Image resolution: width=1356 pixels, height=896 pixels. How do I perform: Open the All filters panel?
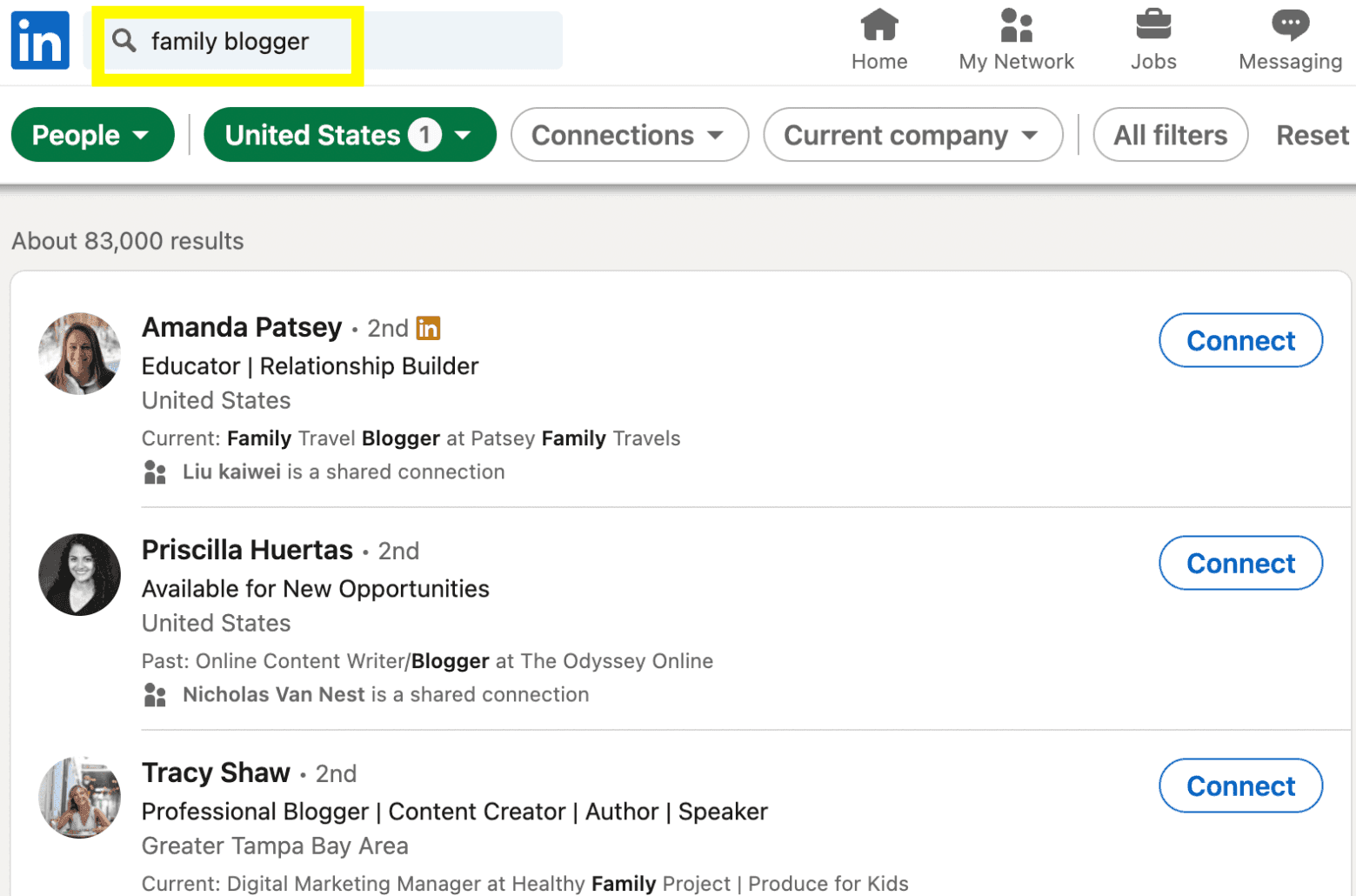1169,135
